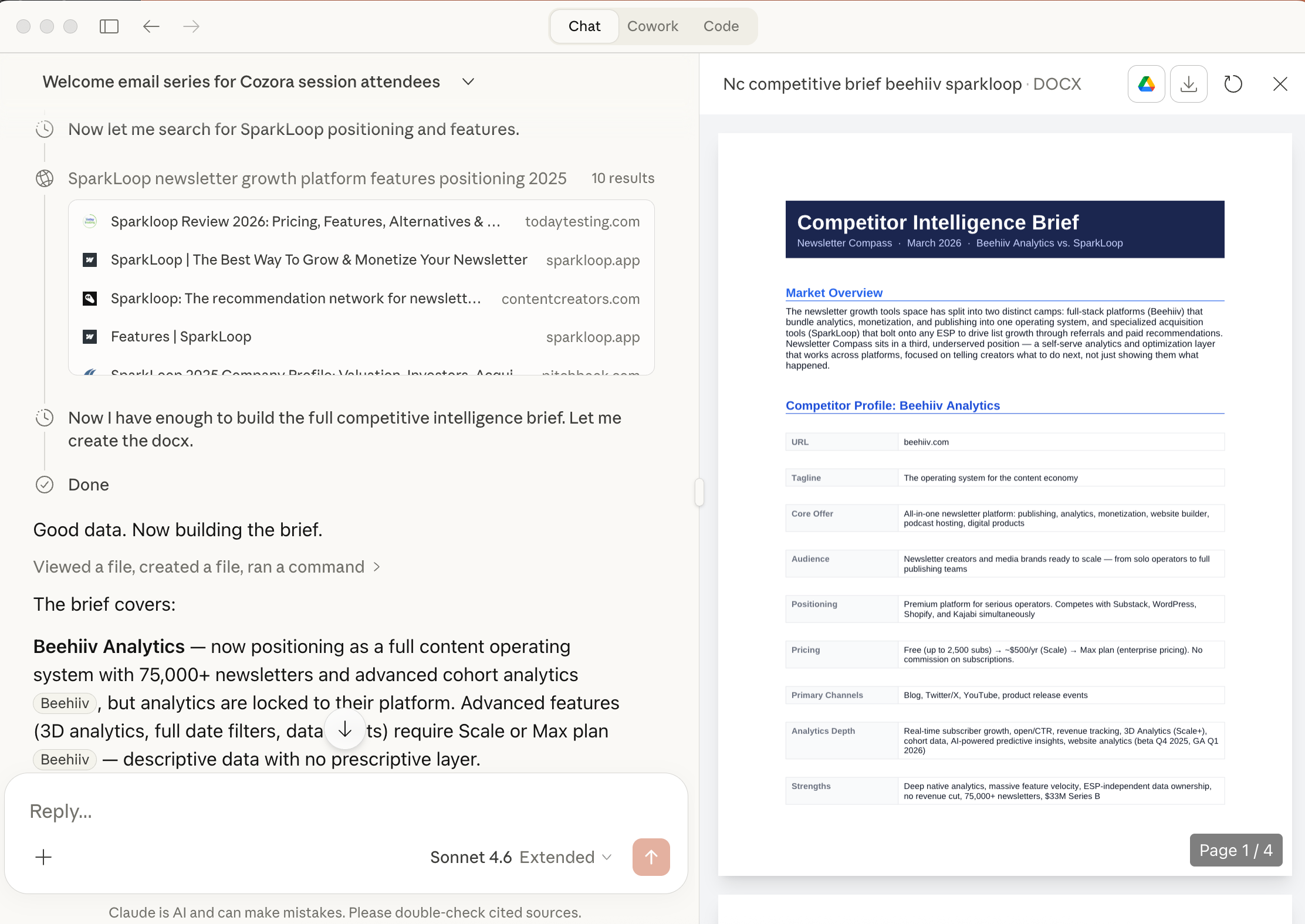Screen dimensions: 1305x924
Task: Click the plus attachment icon
Action: click(43, 857)
